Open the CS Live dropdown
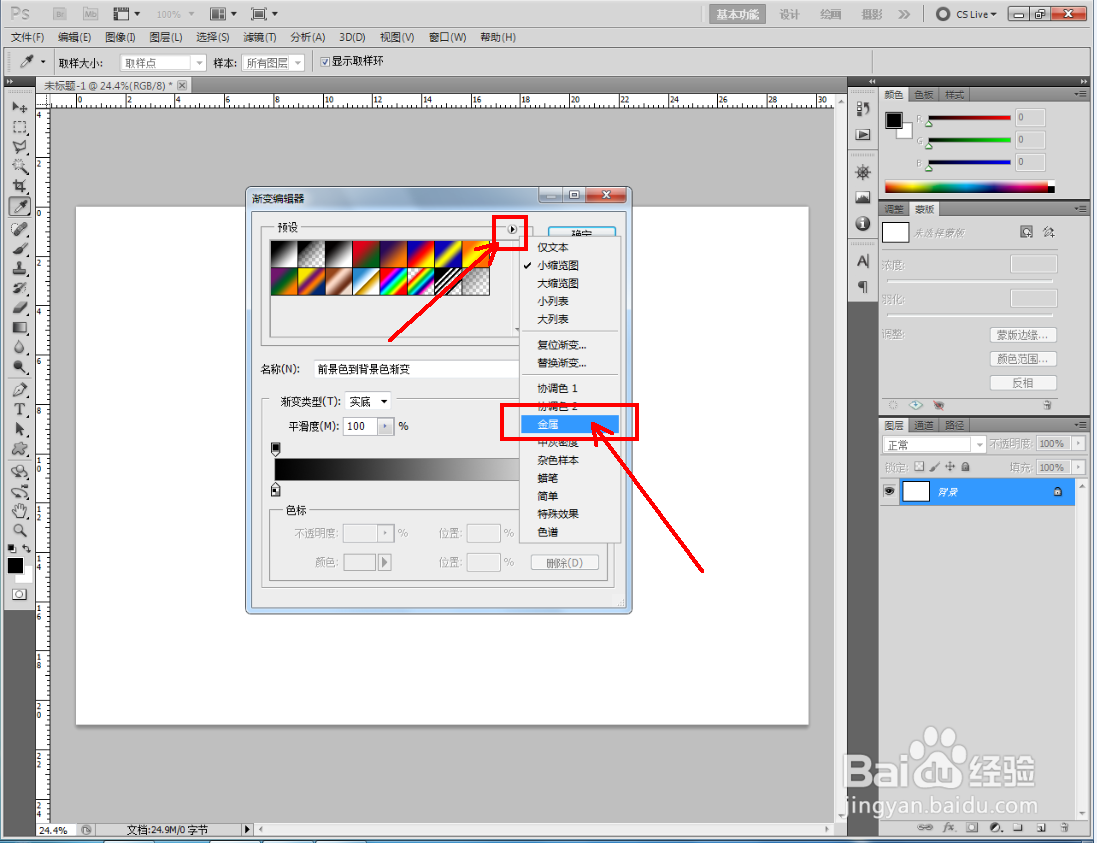Viewport: 1097px width, 843px height. (x=975, y=14)
